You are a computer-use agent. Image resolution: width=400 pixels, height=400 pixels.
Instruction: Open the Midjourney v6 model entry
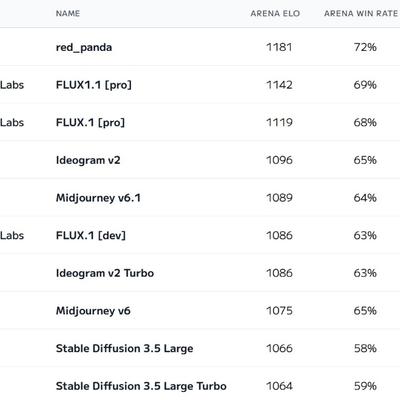click(x=93, y=311)
